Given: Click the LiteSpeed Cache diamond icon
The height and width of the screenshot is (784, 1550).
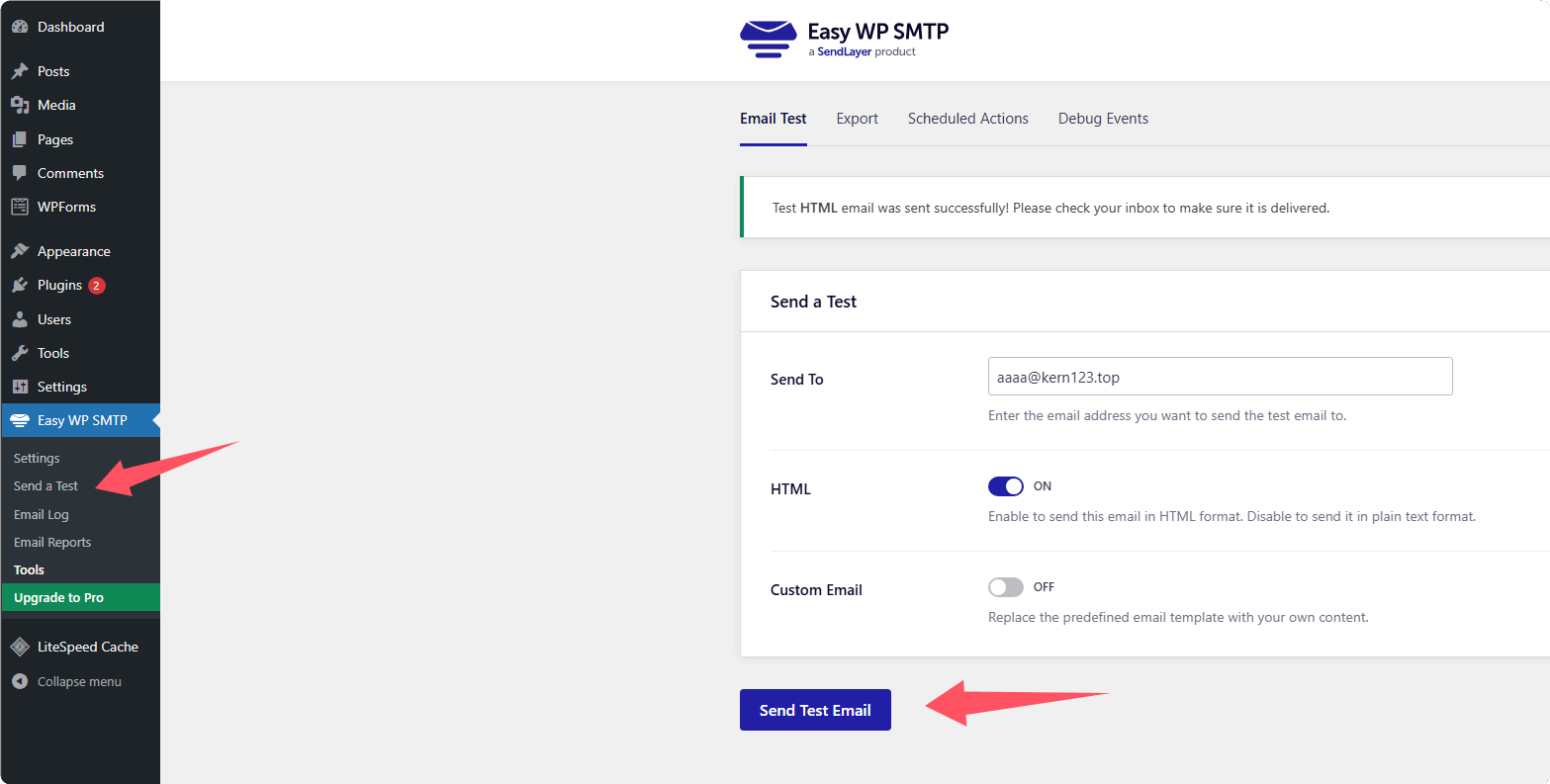Looking at the screenshot, I should 20,647.
